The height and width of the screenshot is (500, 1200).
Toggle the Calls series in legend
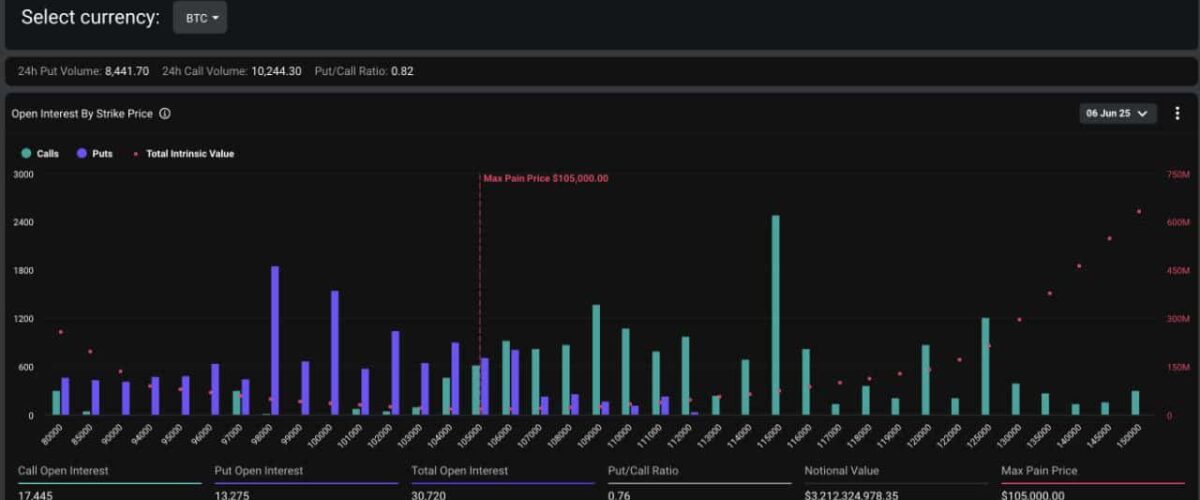[40, 154]
